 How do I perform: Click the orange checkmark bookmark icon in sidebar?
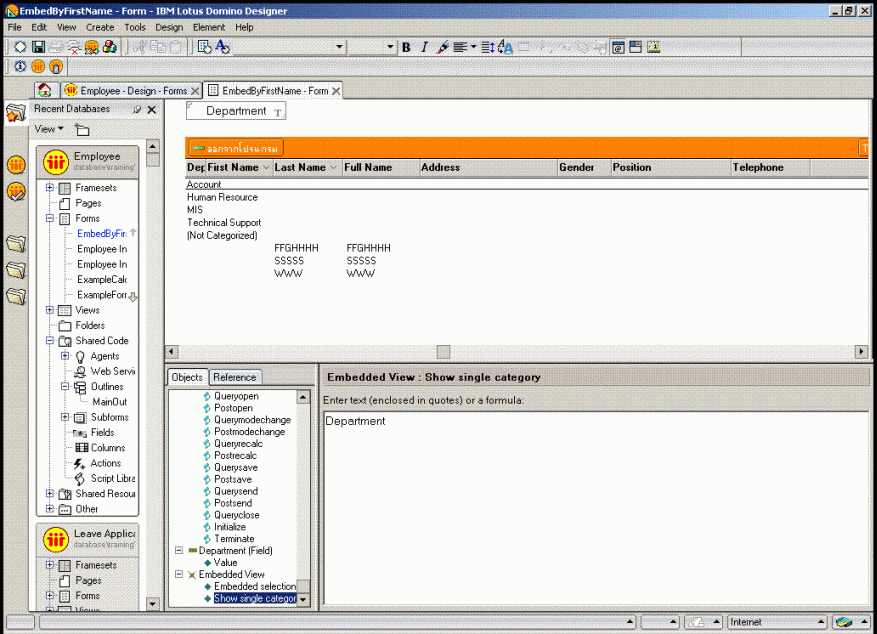click(x=16, y=192)
